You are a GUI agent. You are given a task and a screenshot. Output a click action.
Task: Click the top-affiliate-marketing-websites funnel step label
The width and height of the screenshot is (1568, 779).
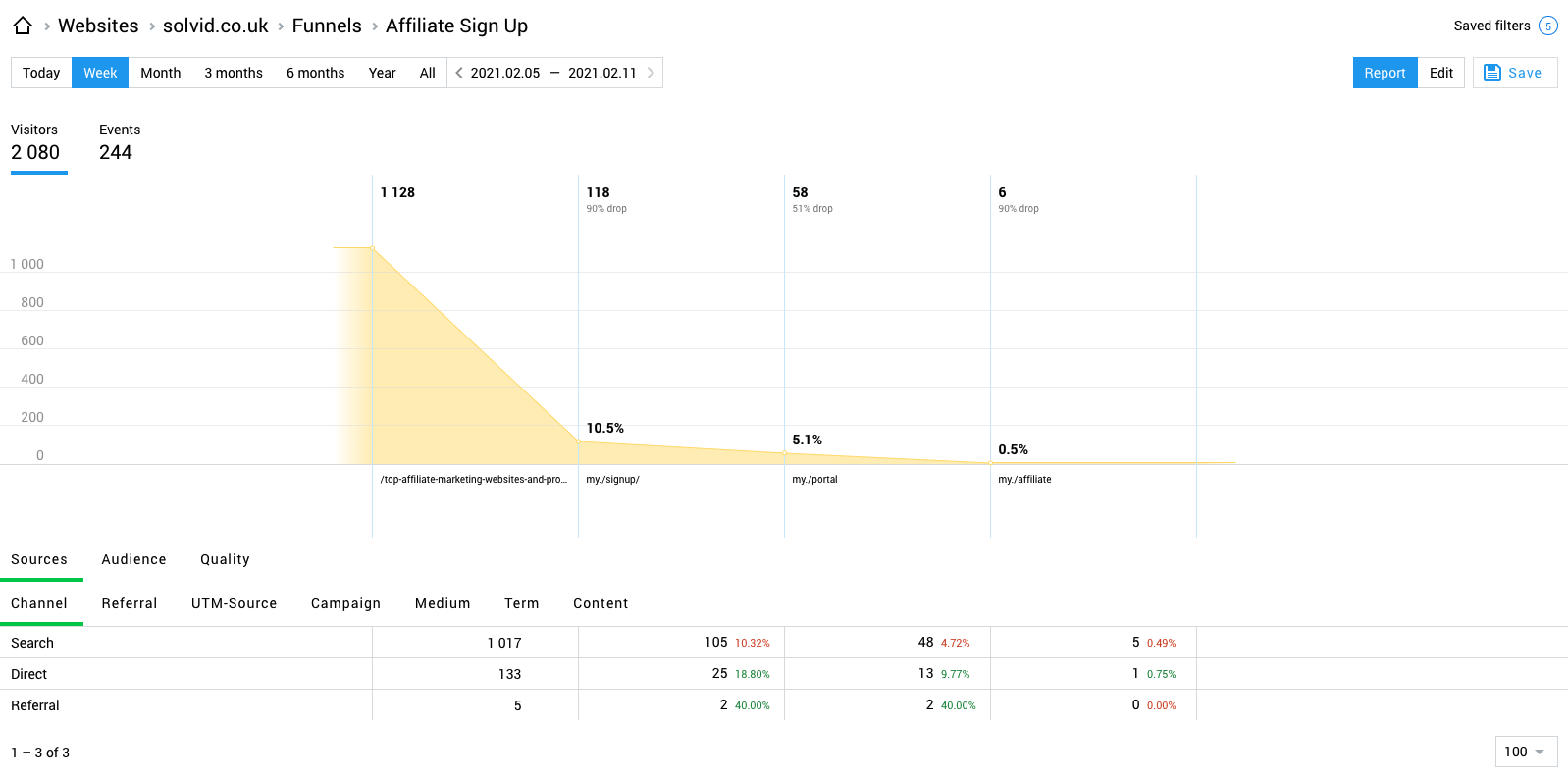click(474, 480)
